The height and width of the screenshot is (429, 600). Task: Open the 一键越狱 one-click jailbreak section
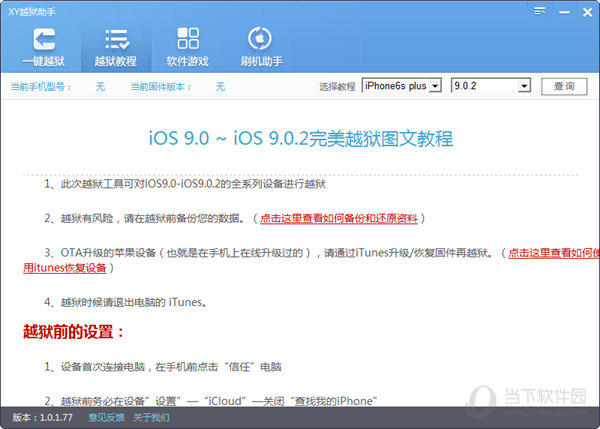43,47
